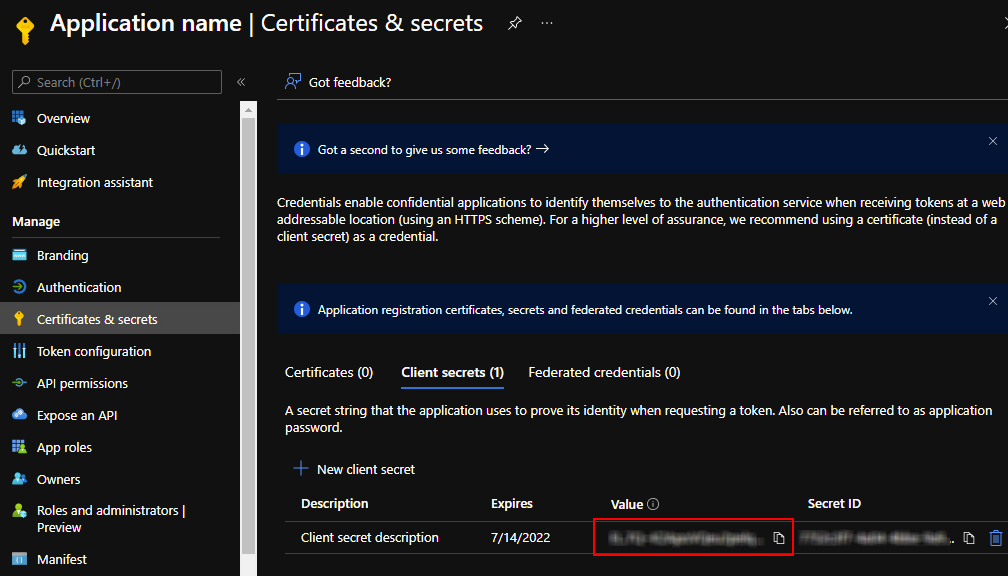
Task: Click the Search (Ctrl+/) box
Action: 117,82
